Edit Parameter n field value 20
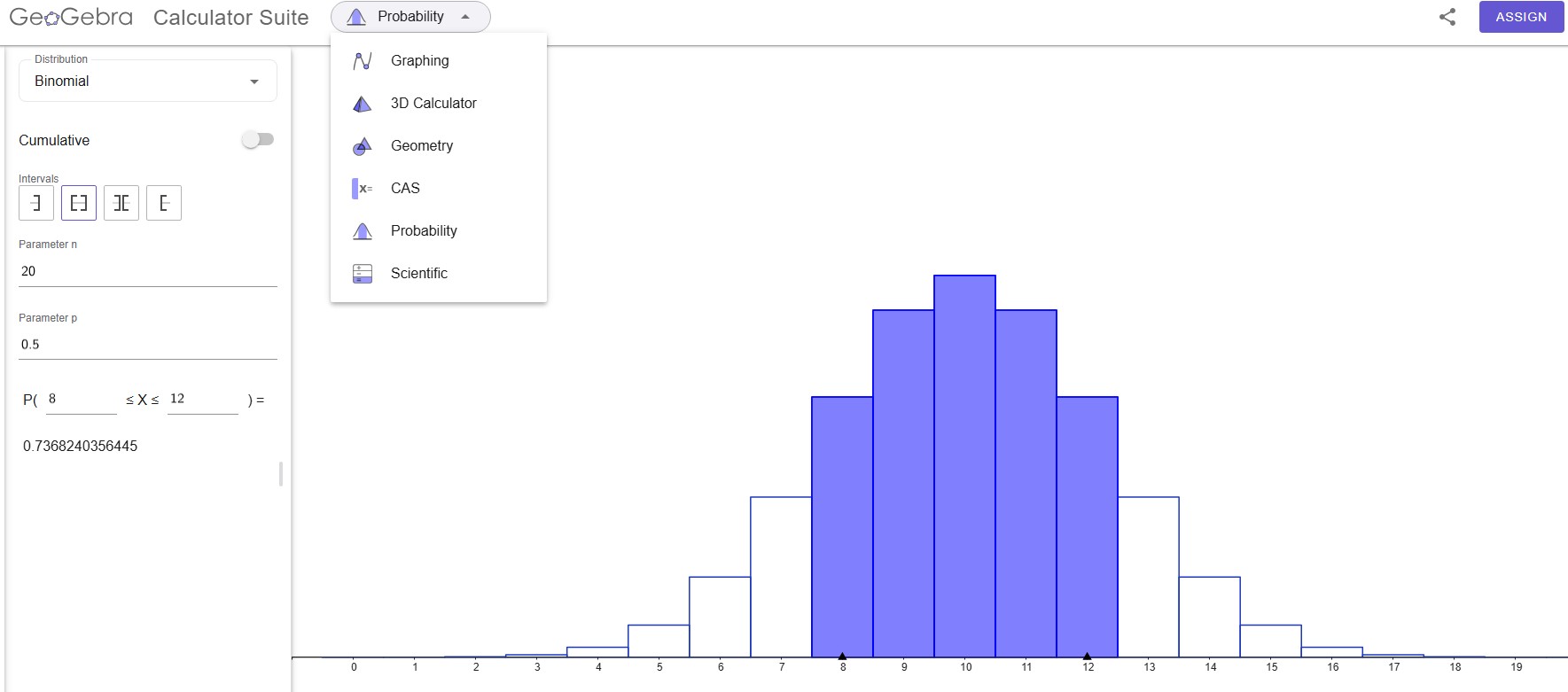The width and height of the screenshot is (1568, 692). (x=148, y=271)
